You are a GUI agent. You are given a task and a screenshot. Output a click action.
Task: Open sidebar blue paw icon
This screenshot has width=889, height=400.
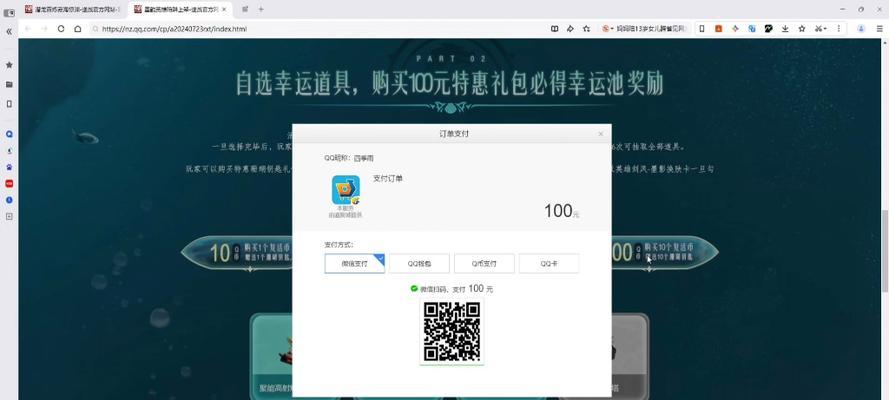[9, 167]
